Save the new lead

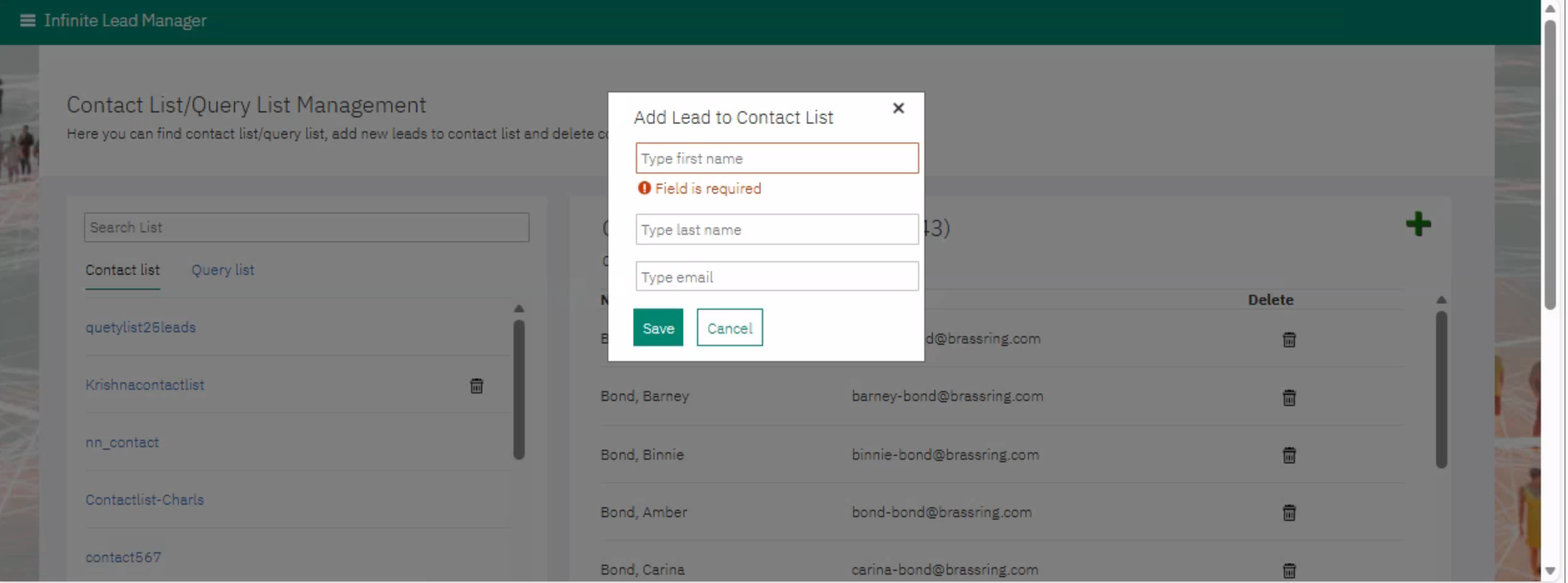[x=657, y=328]
